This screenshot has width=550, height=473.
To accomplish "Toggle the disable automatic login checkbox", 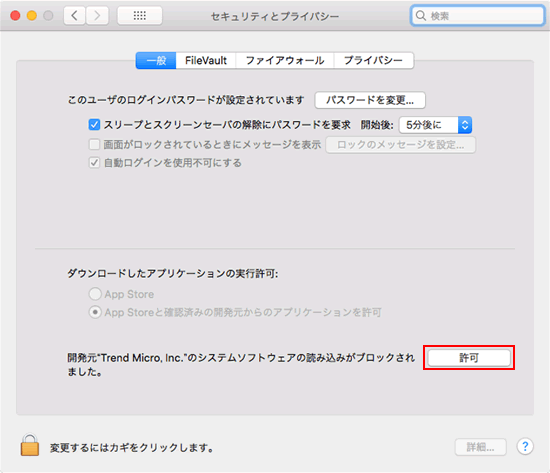I will tap(94, 163).
